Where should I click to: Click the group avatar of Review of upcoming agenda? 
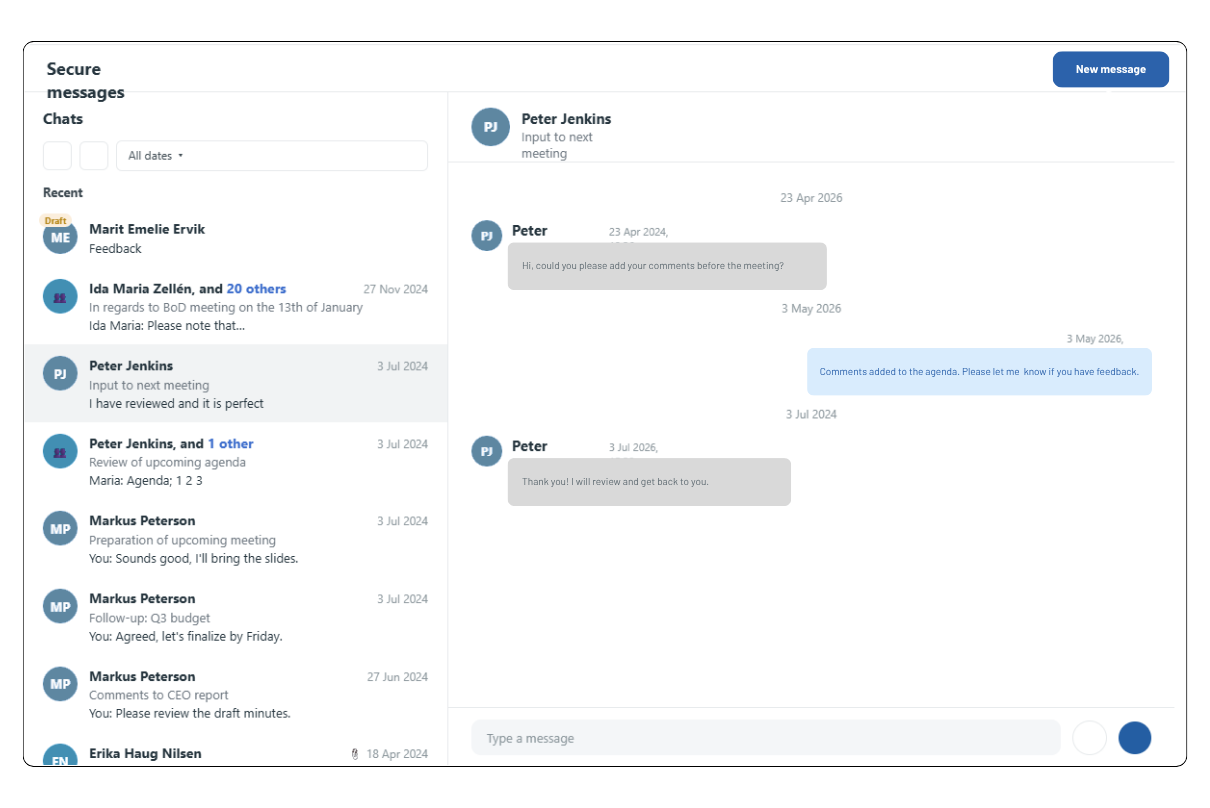point(60,452)
